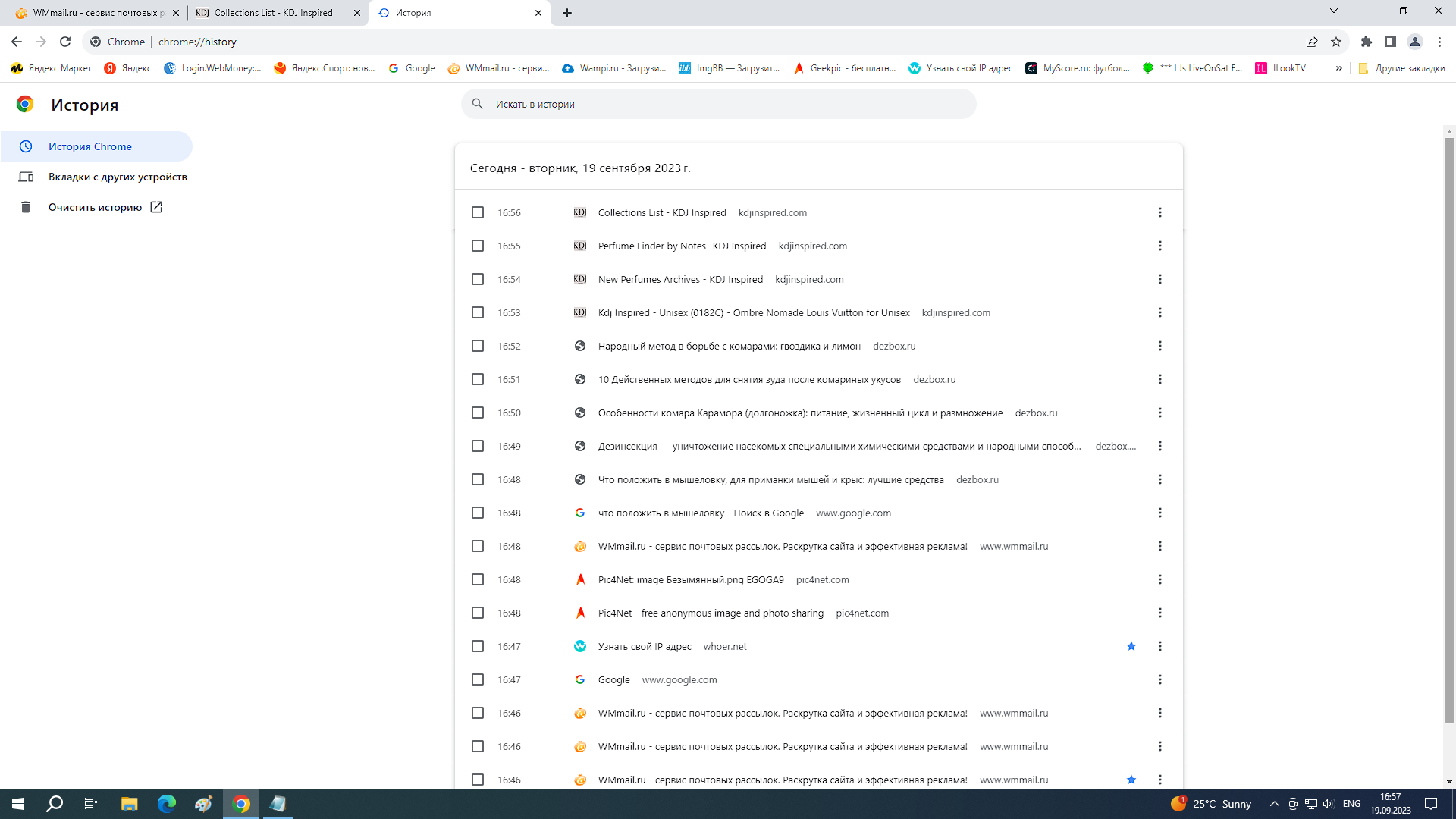The height and width of the screenshot is (819, 1456).
Task: Click the reload page icon
Action: [x=65, y=42]
